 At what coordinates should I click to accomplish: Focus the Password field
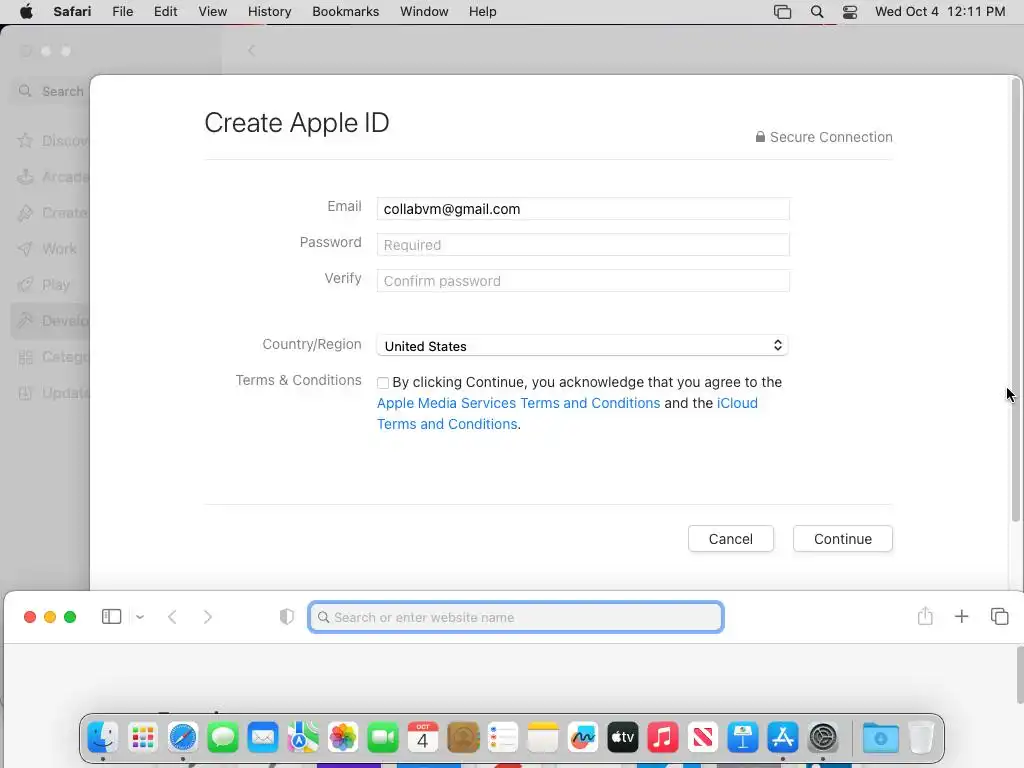[x=583, y=245]
